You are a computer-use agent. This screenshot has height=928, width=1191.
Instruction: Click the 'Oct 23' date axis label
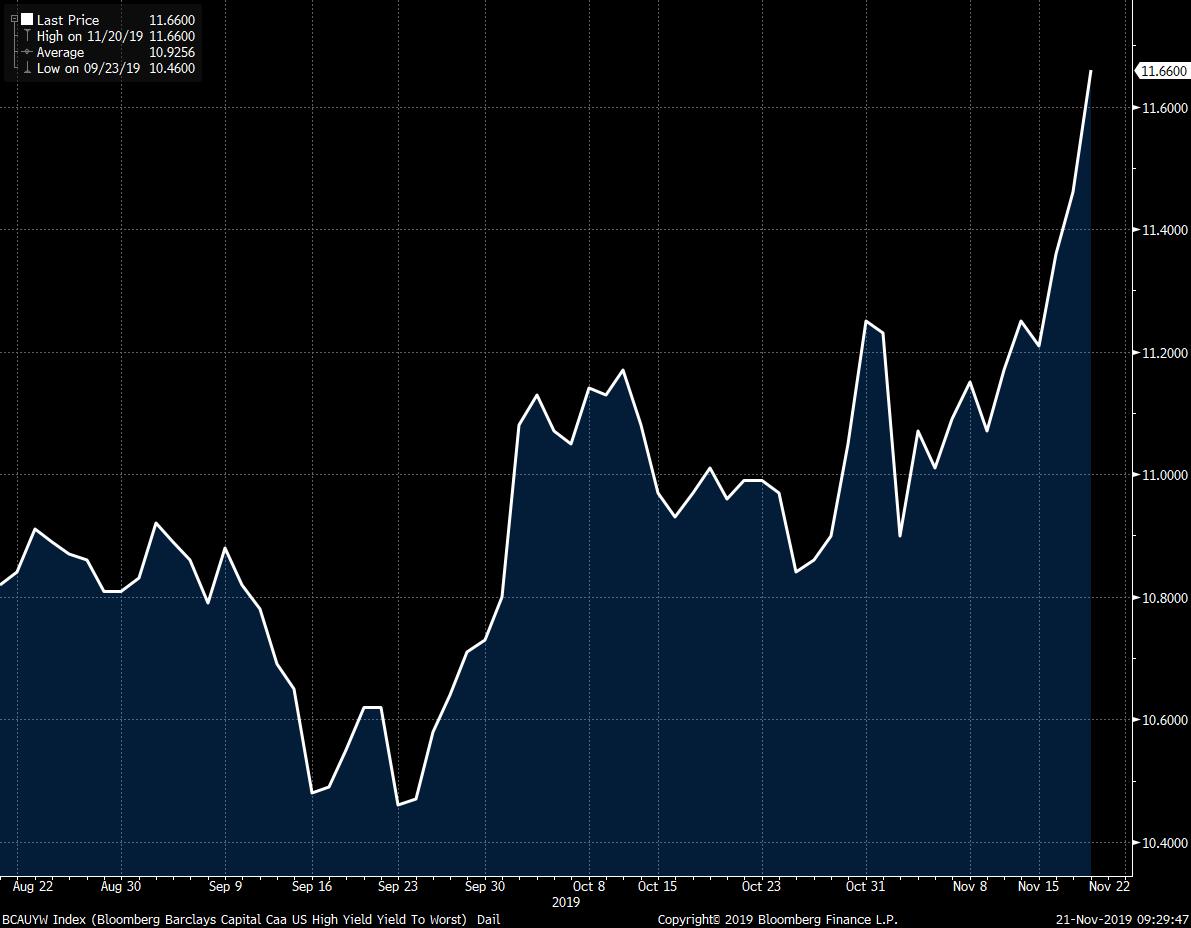pos(761,886)
